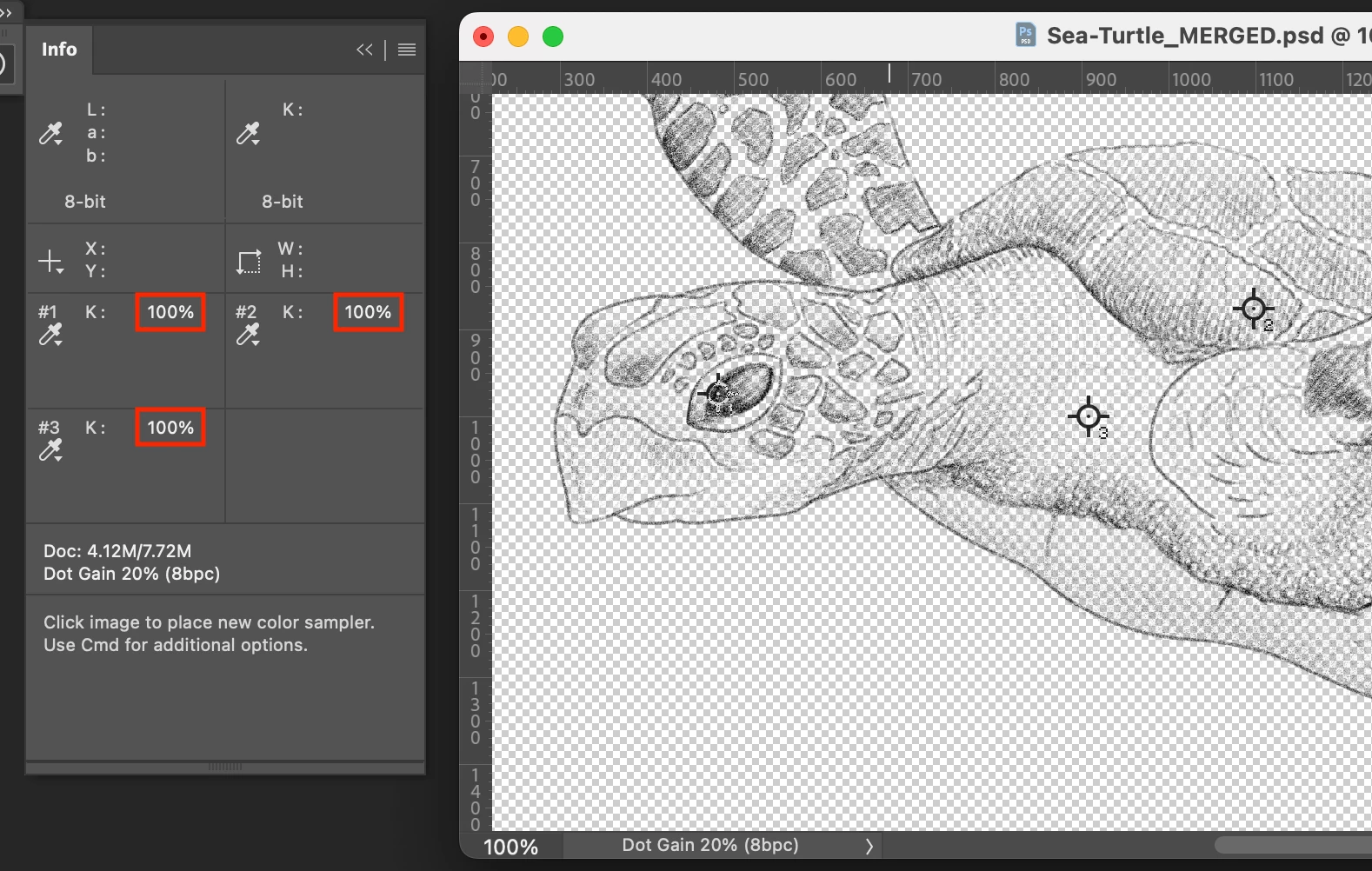Image resolution: width=1372 pixels, height=871 pixels.
Task: Click color sampler marker 3 on canvas
Action: coord(1089,416)
